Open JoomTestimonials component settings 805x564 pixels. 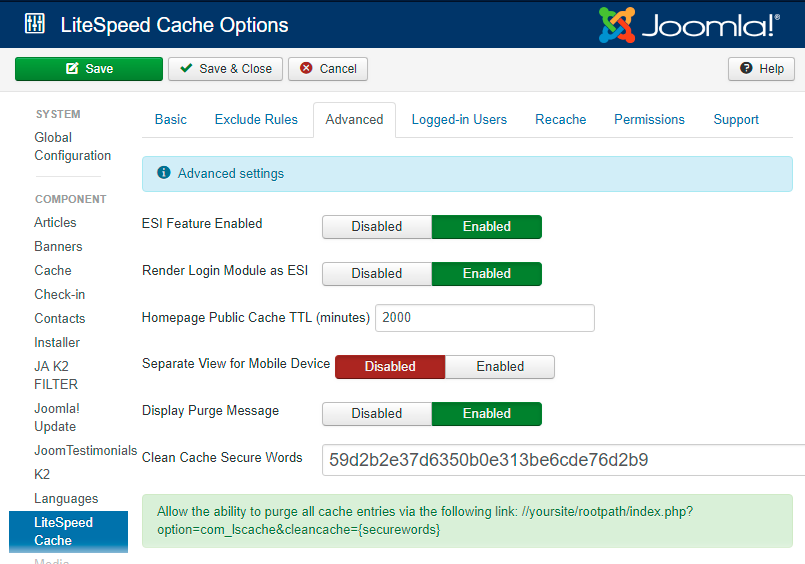pos(85,451)
